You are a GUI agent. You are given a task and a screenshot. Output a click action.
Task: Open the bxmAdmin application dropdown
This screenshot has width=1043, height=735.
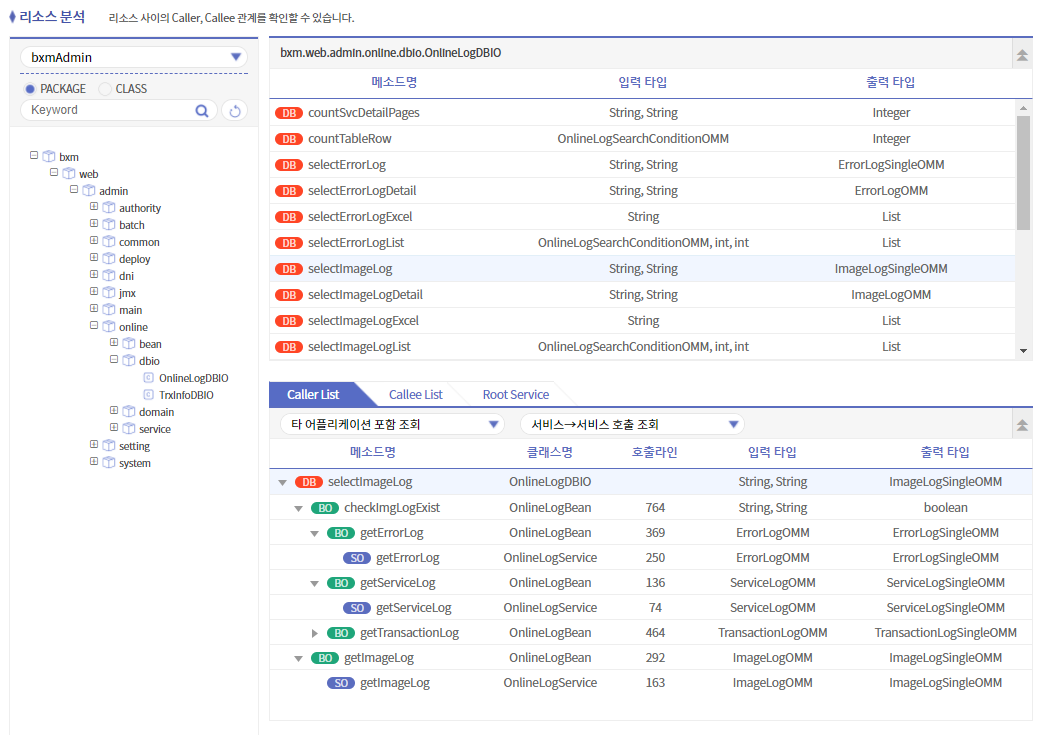[x=134, y=57]
